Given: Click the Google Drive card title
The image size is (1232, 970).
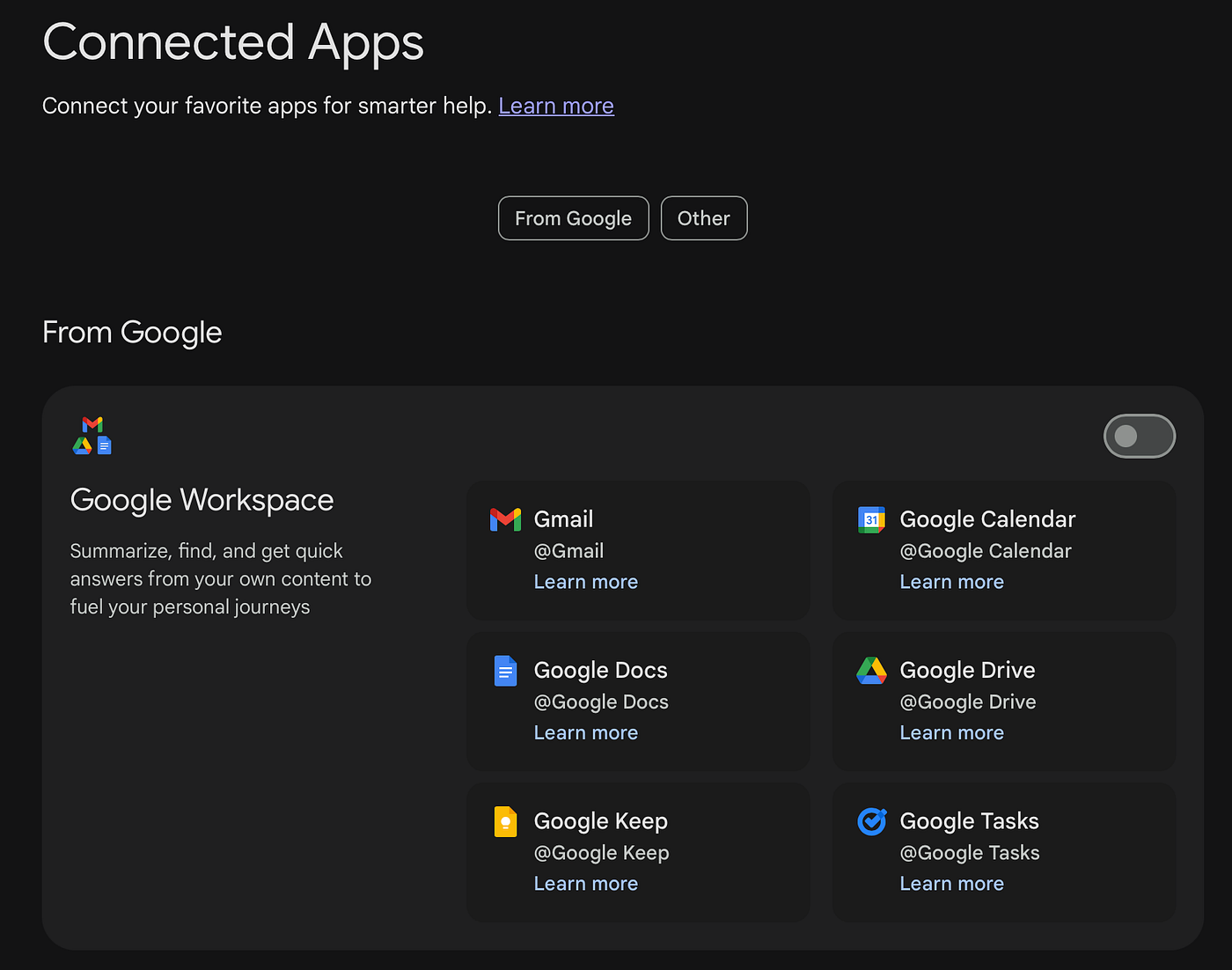Looking at the screenshot, I should 968,671.
